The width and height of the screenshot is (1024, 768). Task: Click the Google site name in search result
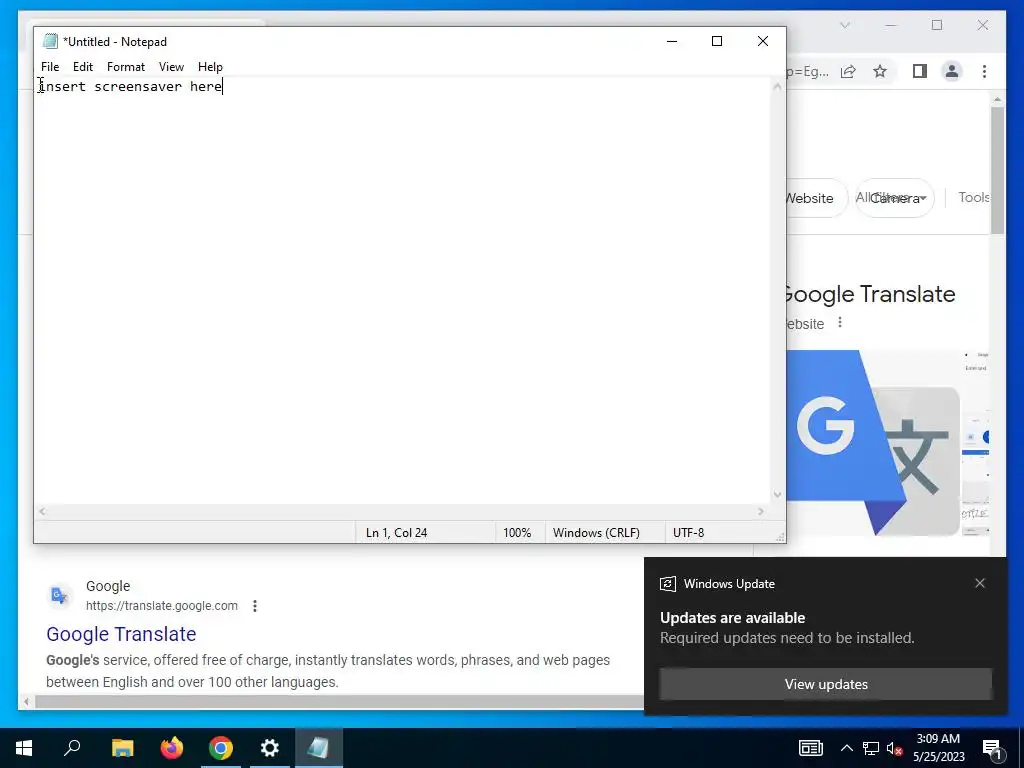[x=108, y=586]
